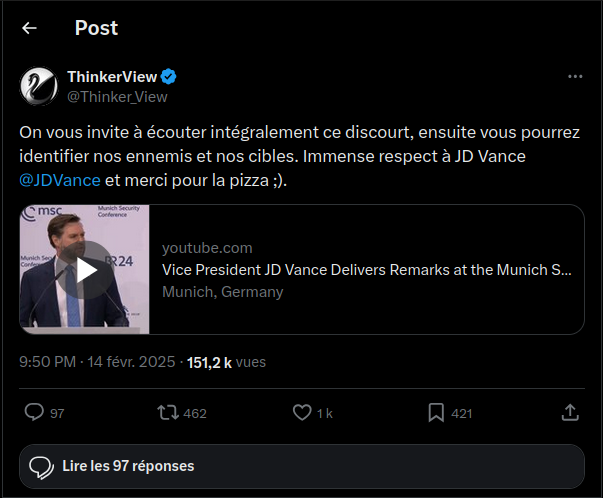Click the Post header title
This screenshot has height=498, width=603.
click(x=96, y=28)
